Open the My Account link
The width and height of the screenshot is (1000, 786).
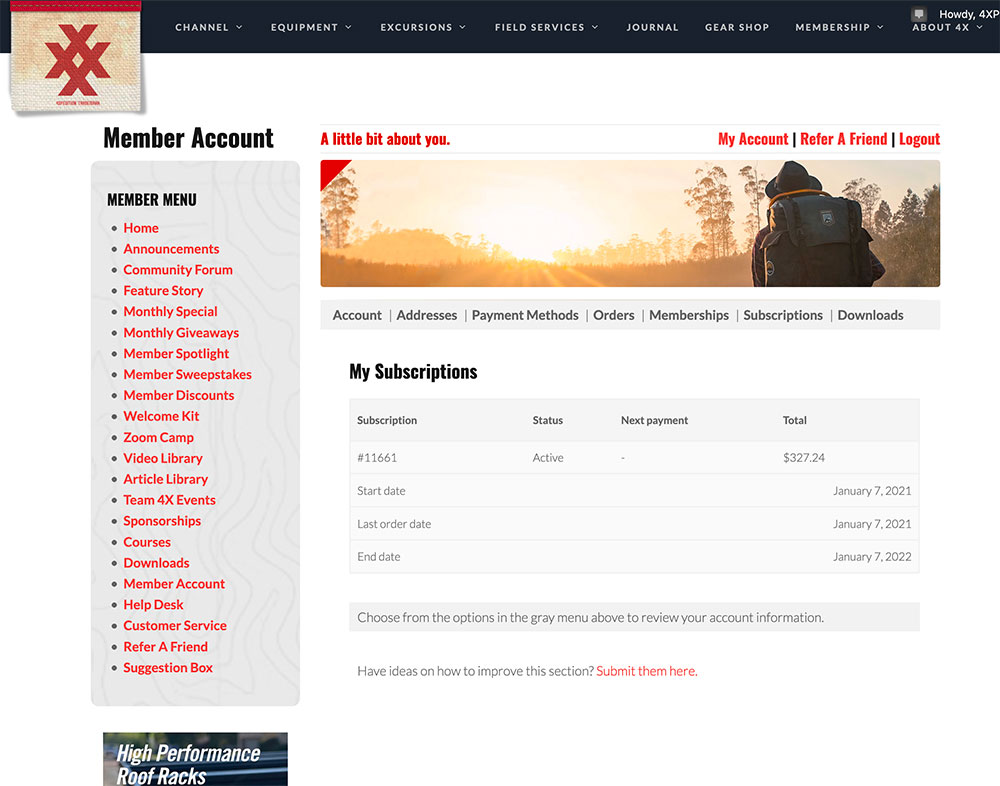point(753,139)
